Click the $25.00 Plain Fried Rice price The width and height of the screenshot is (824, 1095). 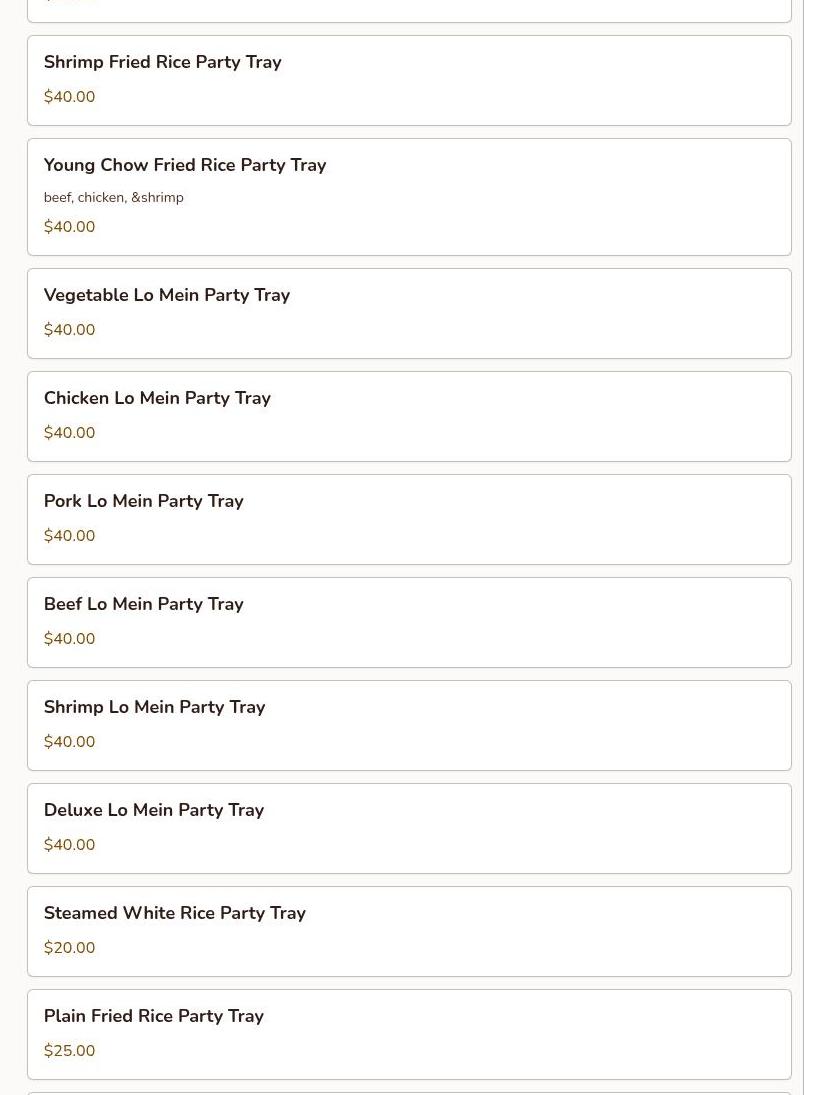pyautogui.click(x=70, y=1051)
